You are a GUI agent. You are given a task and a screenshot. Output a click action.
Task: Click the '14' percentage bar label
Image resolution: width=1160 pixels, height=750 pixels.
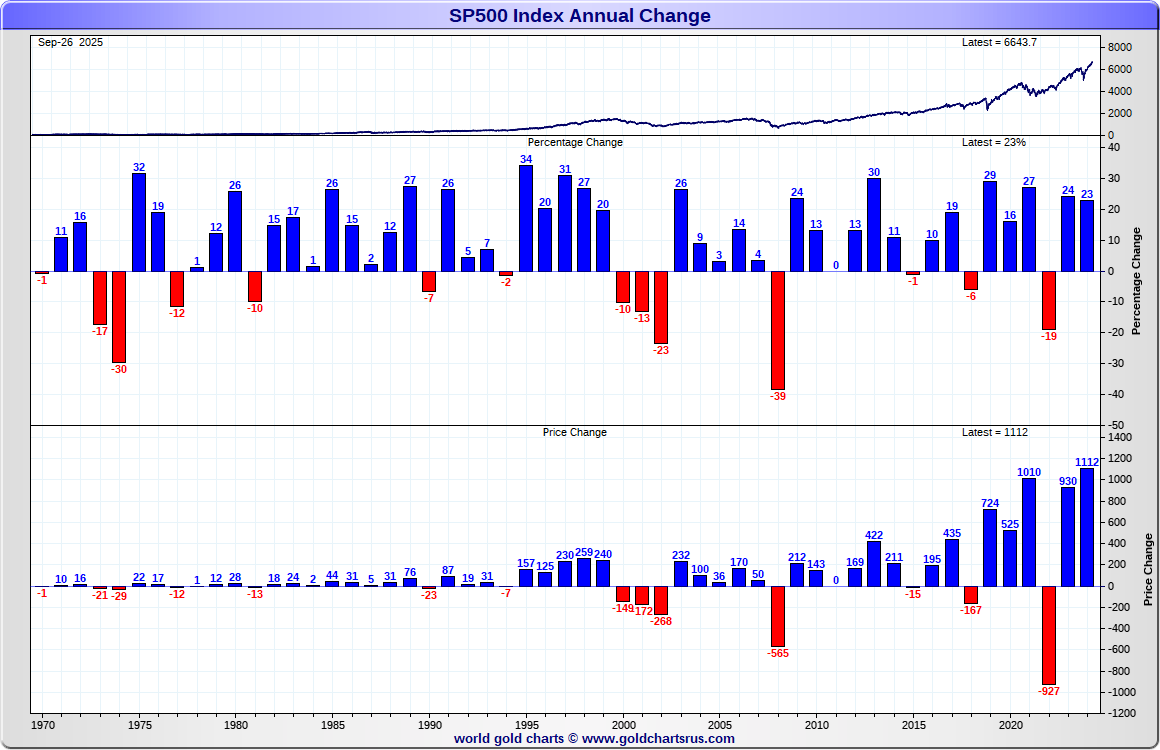[739, 223]
